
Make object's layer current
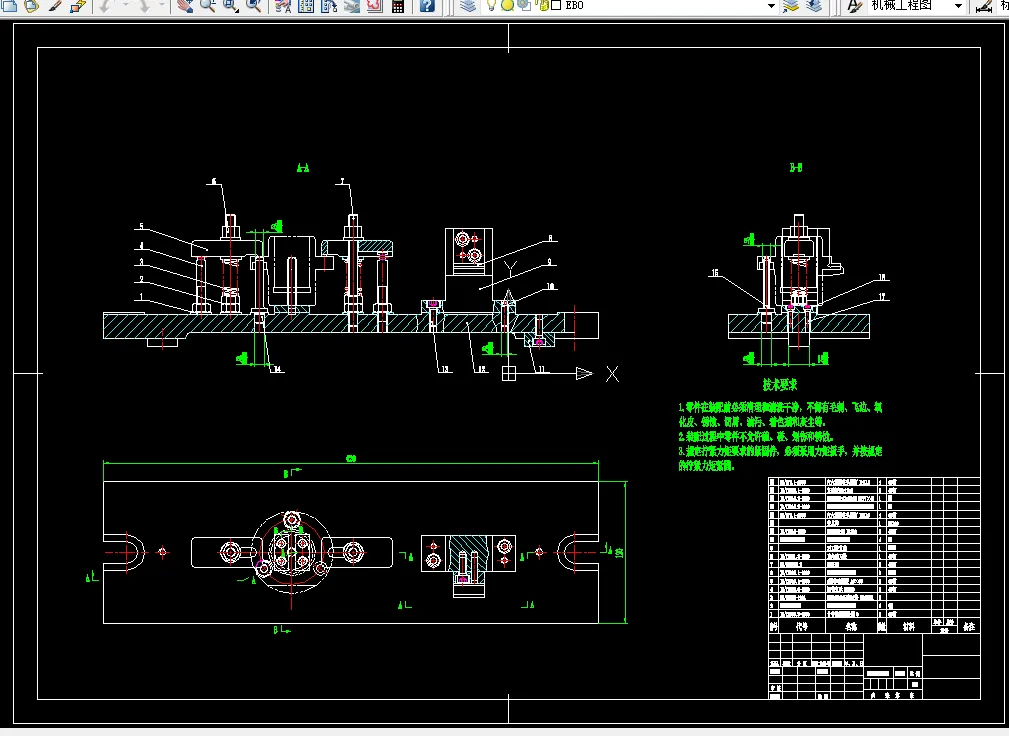791,6
